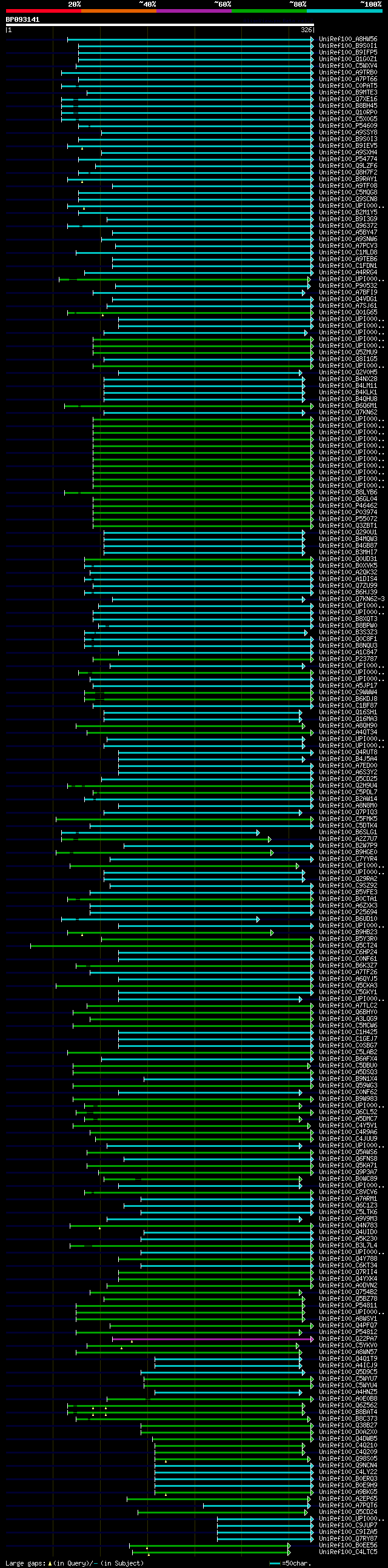Select hit label UniRef100_Q5CT24

point(348,946)
